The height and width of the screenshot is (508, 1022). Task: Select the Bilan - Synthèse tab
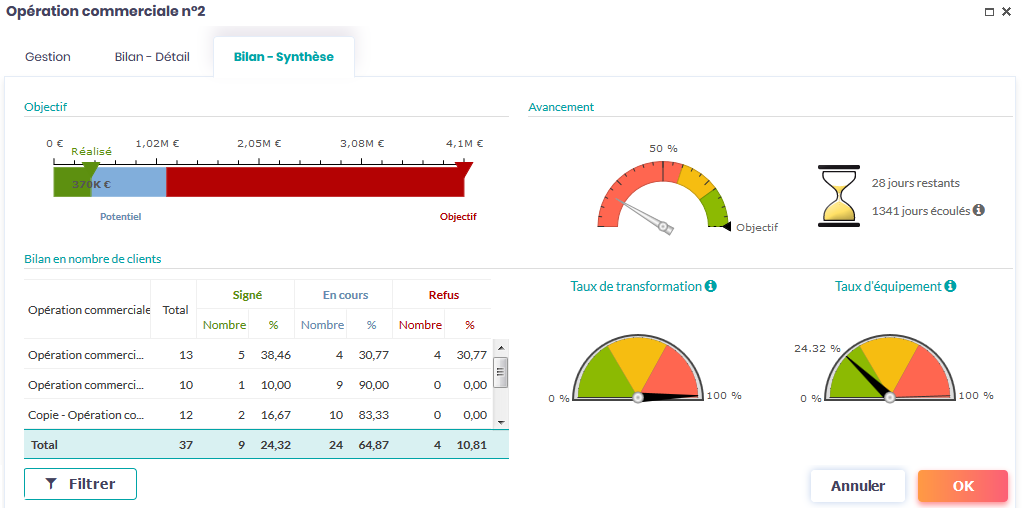coord(284,57)
